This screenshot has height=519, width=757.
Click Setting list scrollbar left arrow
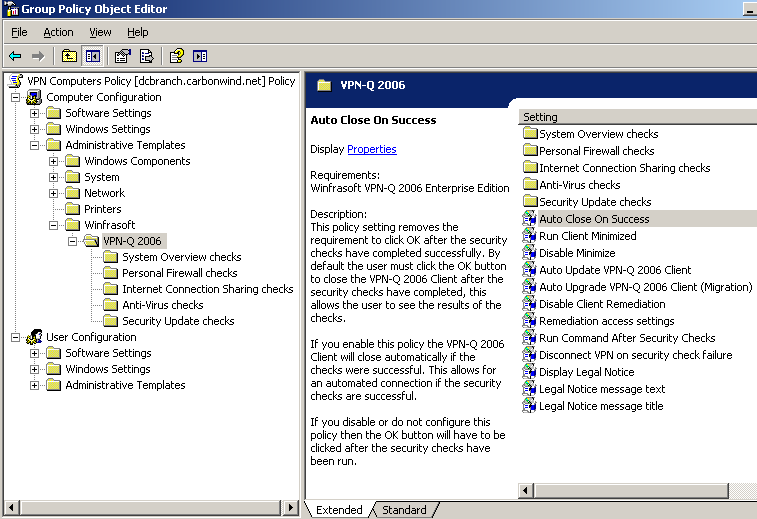(526, 491)
